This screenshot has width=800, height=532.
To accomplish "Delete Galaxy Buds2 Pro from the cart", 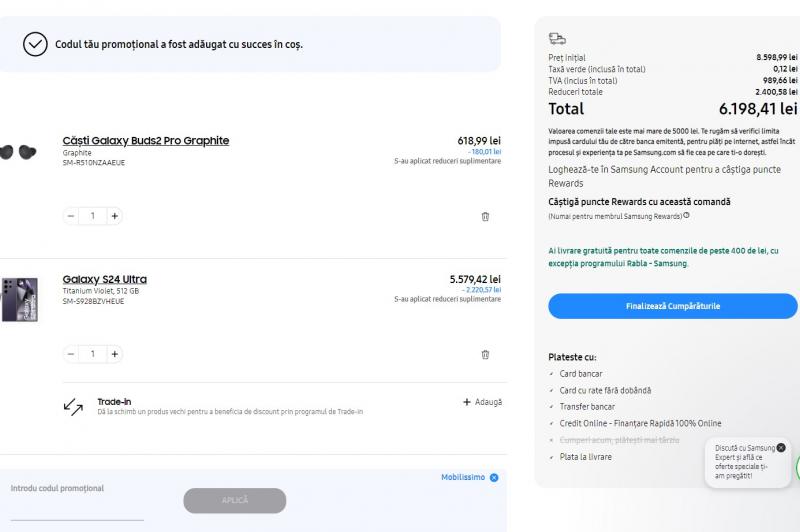I will (x=485, y=216).
